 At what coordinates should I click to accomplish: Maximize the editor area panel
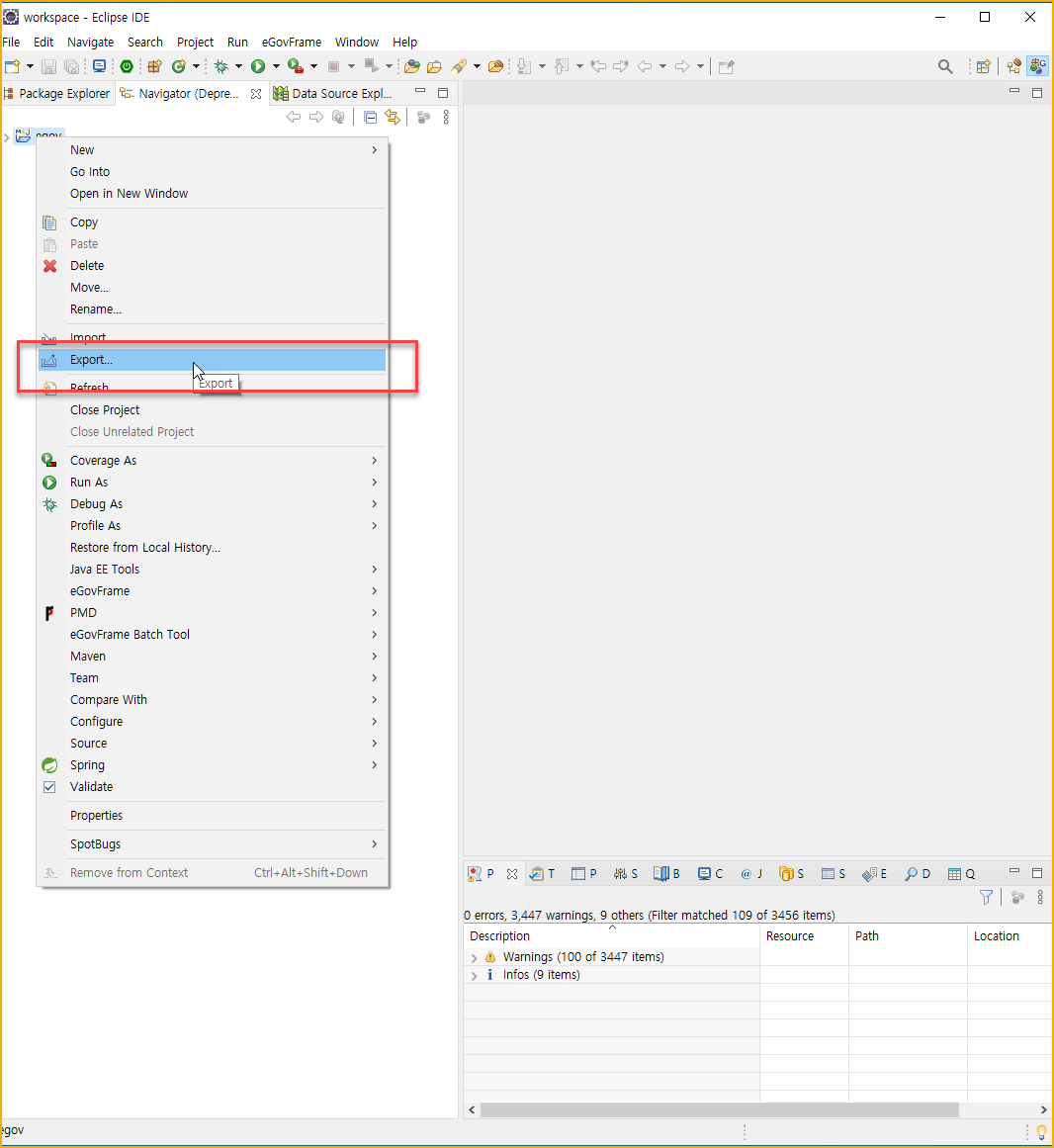pos(1037,92)
